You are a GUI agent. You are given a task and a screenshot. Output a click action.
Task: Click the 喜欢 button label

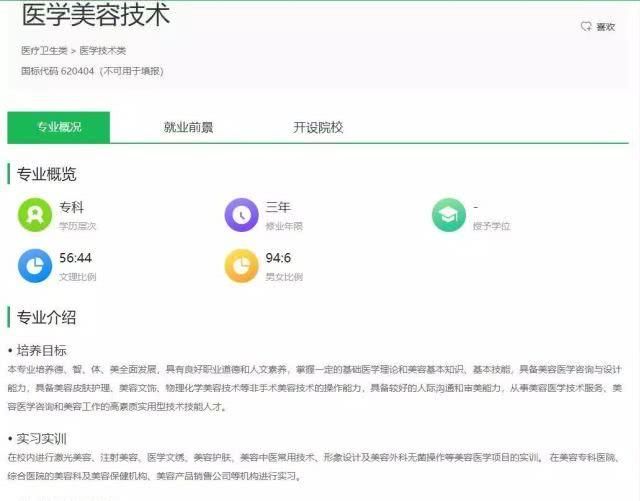(606, 27)
